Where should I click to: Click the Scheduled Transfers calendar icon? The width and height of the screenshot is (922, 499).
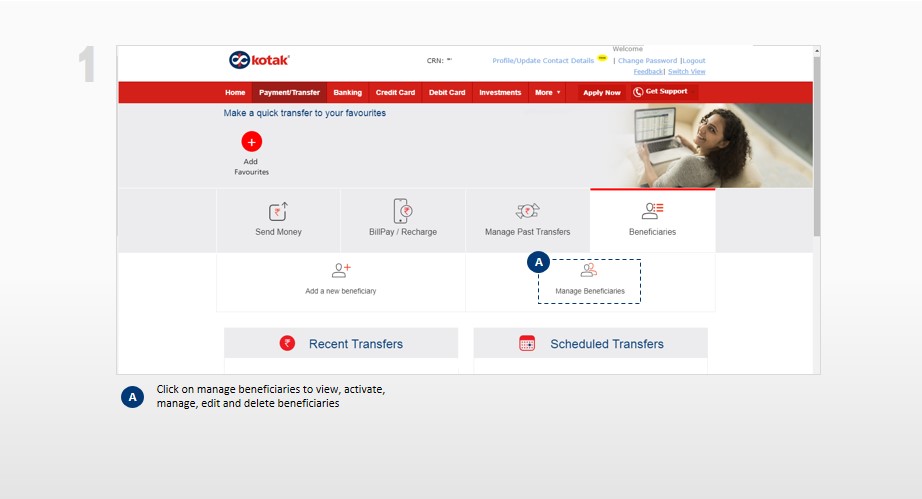[x=527, y=343]
